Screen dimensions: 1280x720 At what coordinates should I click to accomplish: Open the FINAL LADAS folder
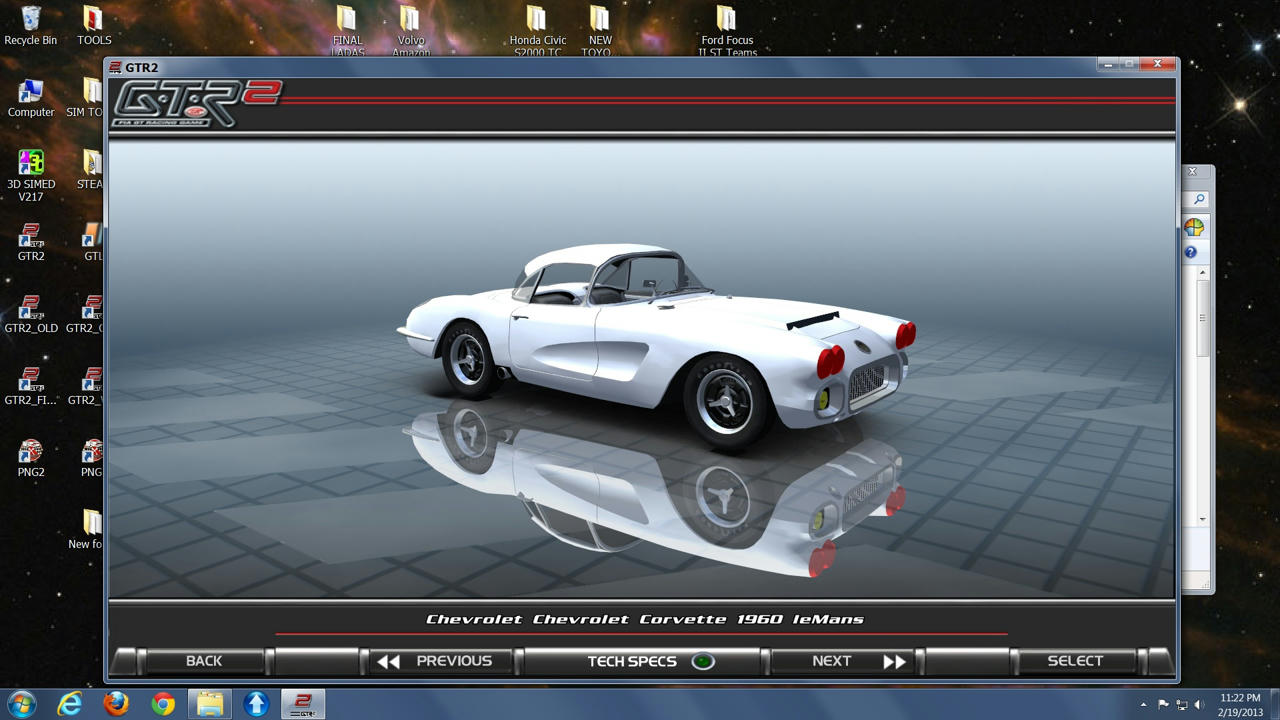point(347,29)
